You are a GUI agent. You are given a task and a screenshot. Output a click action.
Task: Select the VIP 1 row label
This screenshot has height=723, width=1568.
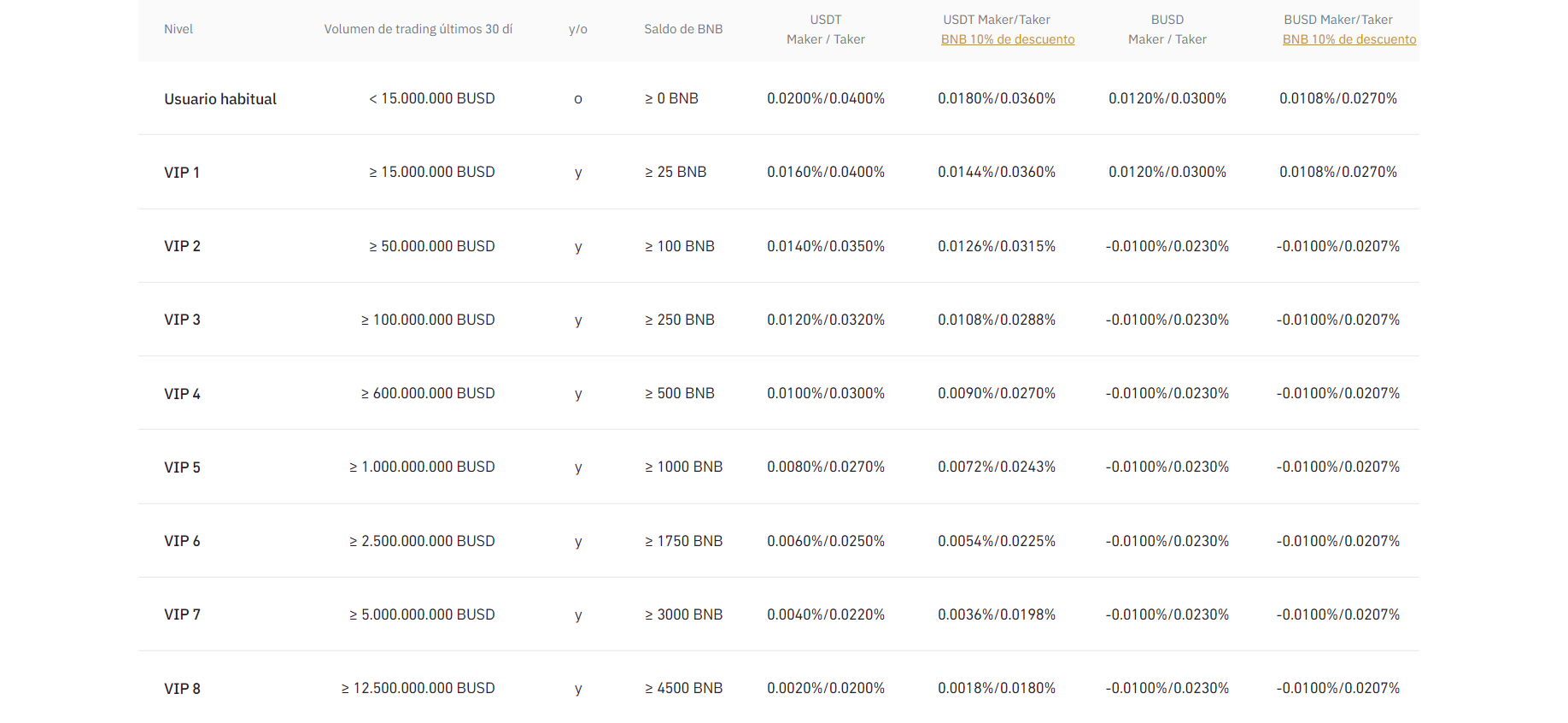(182, 173)
